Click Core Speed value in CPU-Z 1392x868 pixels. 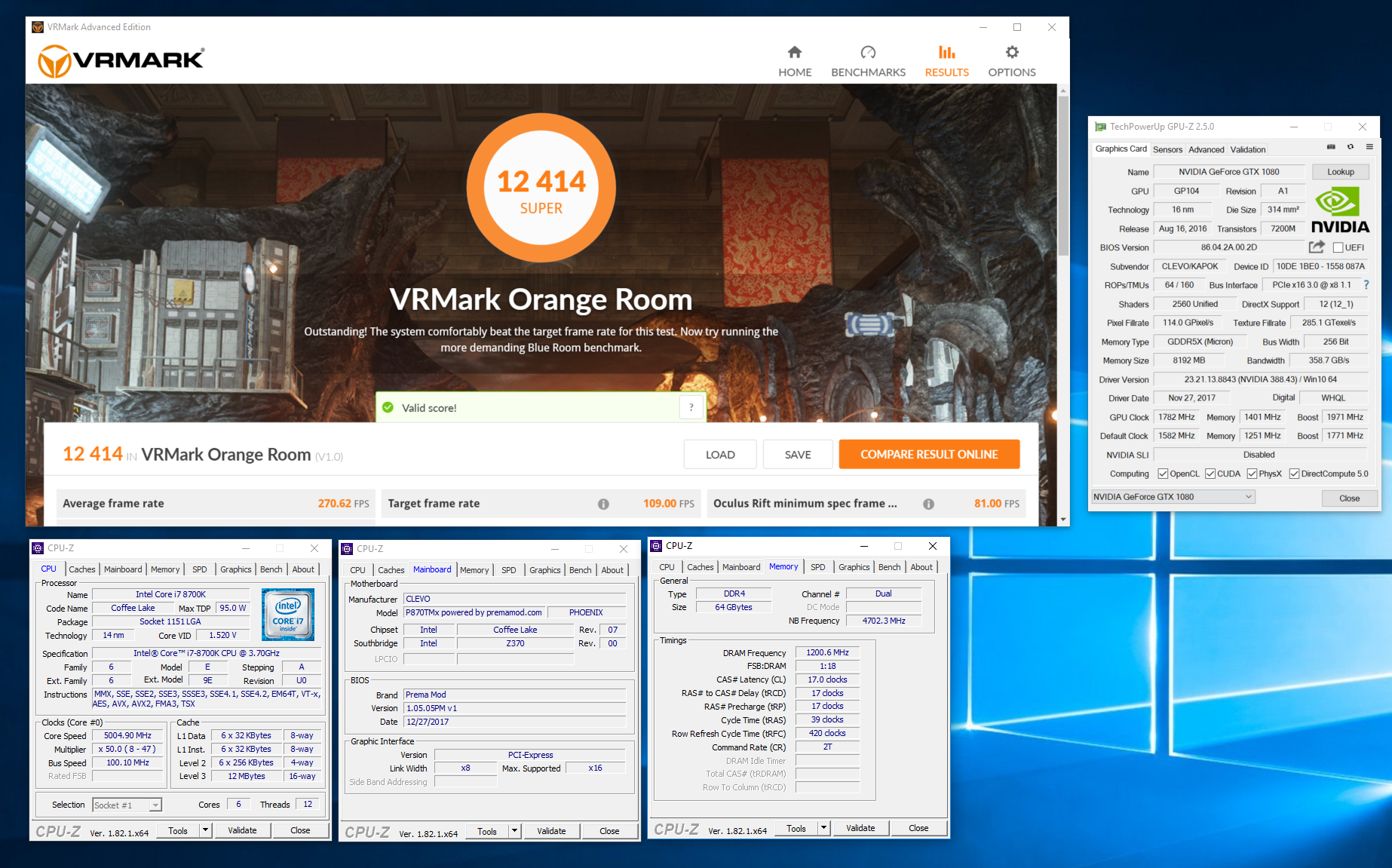pyautogui.click(x=127, y=735)
